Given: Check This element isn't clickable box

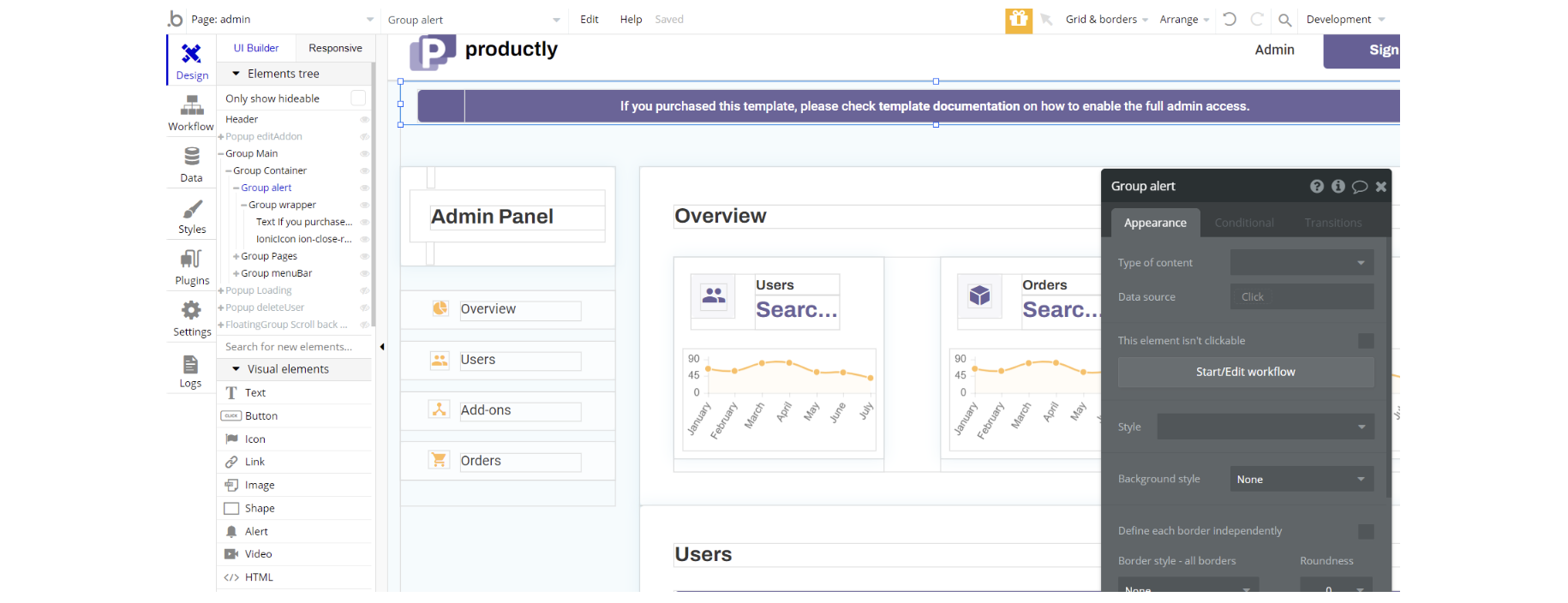Looking at the screenshot, I should pos(1366,341).
